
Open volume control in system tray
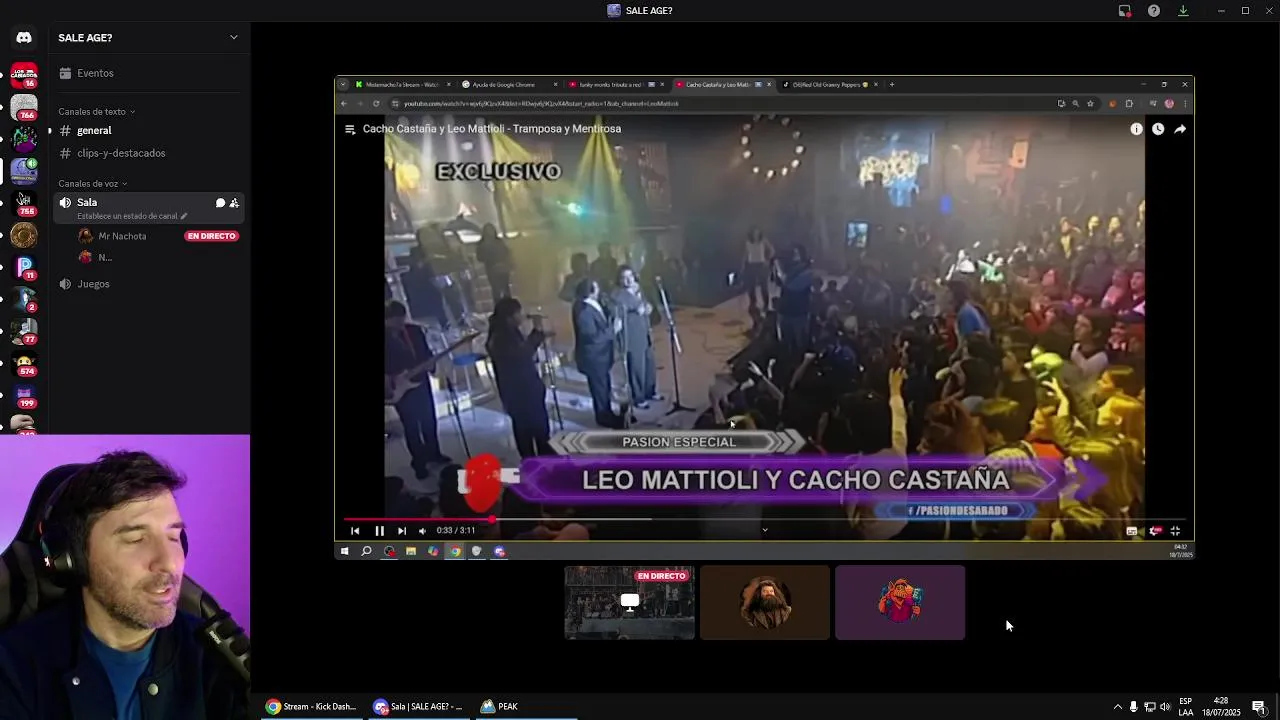tap(1165, 707)
